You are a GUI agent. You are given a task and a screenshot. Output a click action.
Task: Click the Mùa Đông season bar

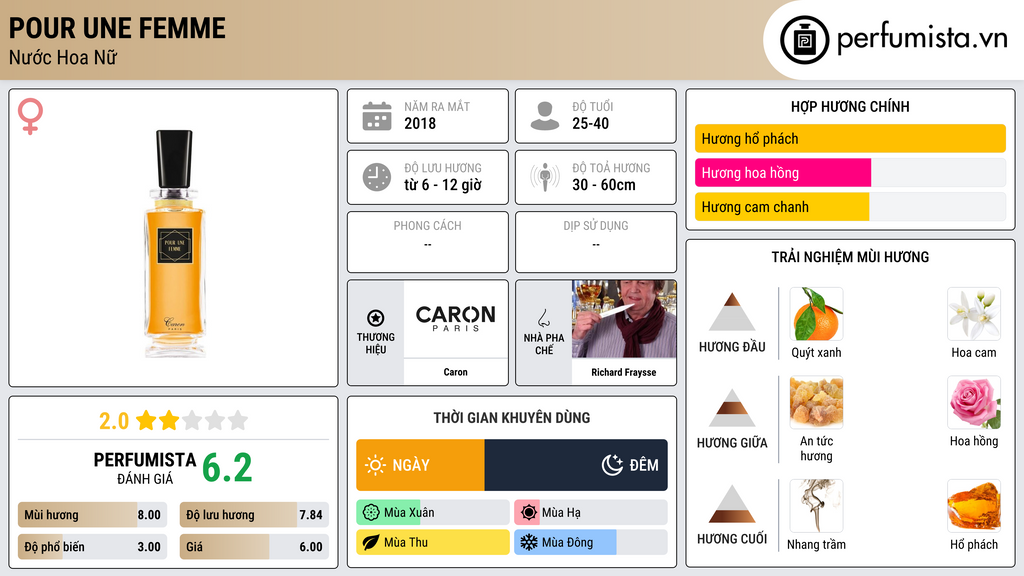pyautogui.click(x=590, y=542)
